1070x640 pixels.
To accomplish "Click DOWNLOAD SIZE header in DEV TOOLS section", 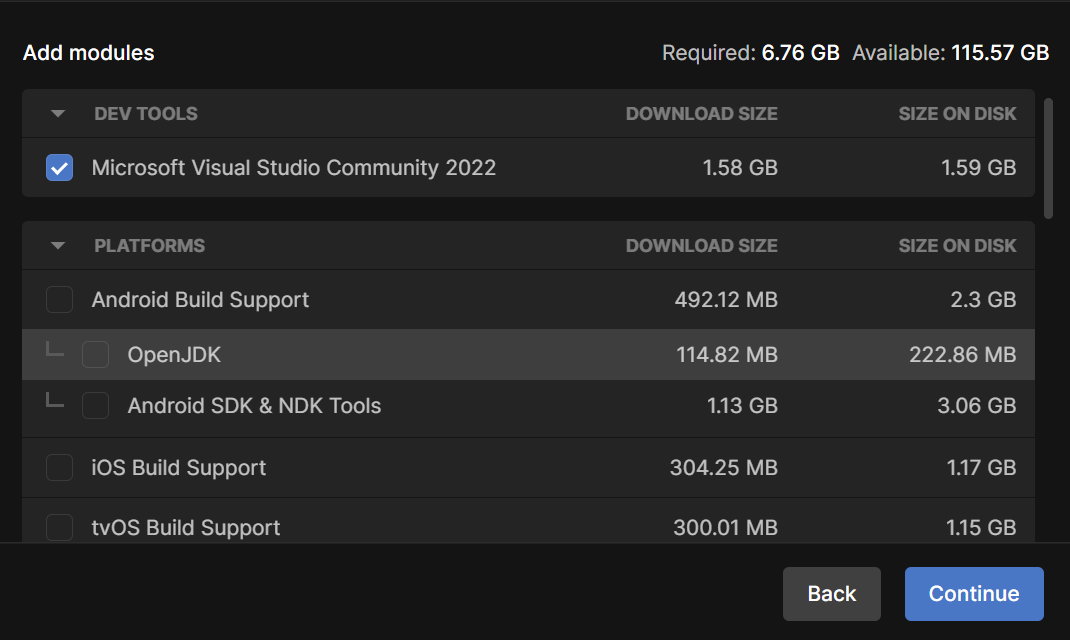I will [702, 114].
